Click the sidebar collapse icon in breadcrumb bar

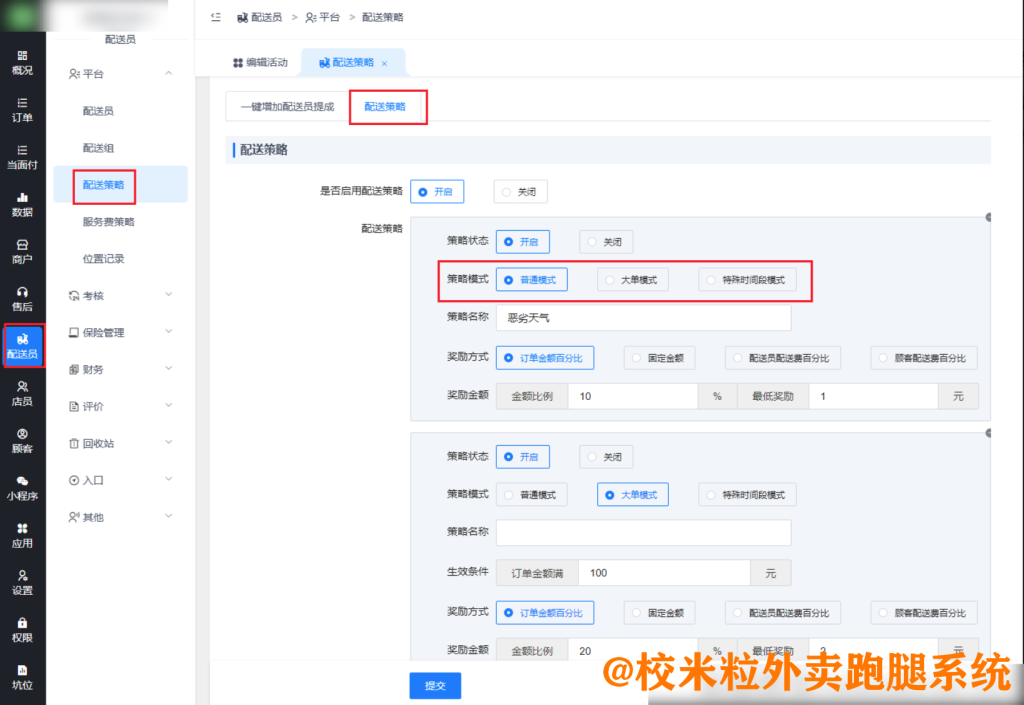point(216,17)
